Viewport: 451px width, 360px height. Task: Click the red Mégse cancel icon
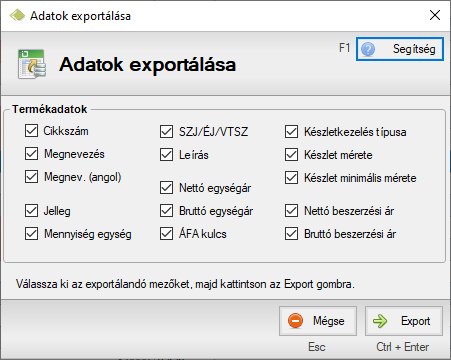pos(295,321)
